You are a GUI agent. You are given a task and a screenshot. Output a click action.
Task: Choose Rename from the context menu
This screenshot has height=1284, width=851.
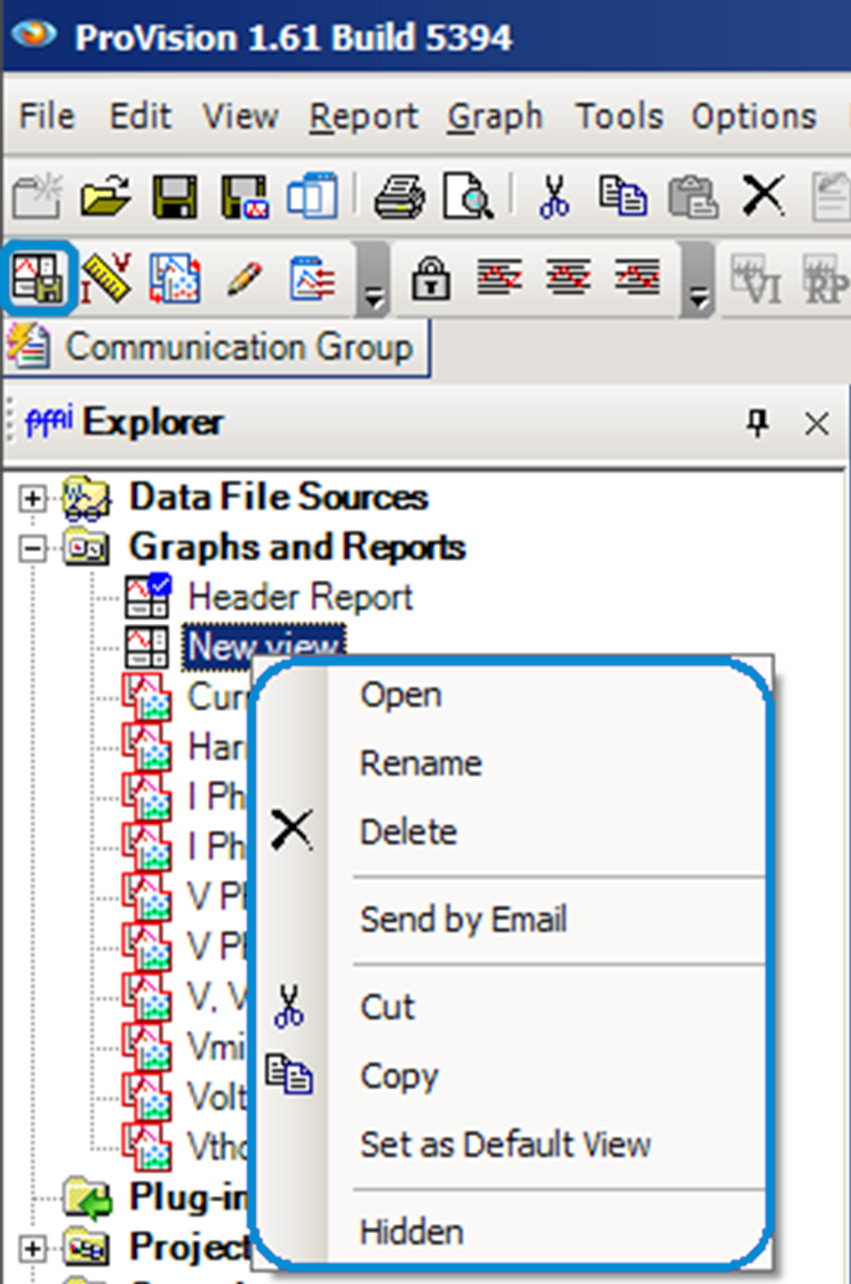pos(420,763)
